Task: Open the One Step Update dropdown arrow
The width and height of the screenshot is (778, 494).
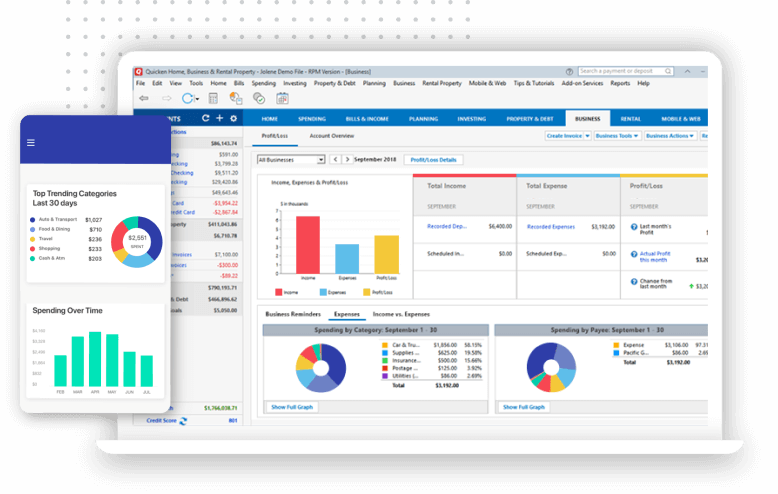Action: click(197, 99)
